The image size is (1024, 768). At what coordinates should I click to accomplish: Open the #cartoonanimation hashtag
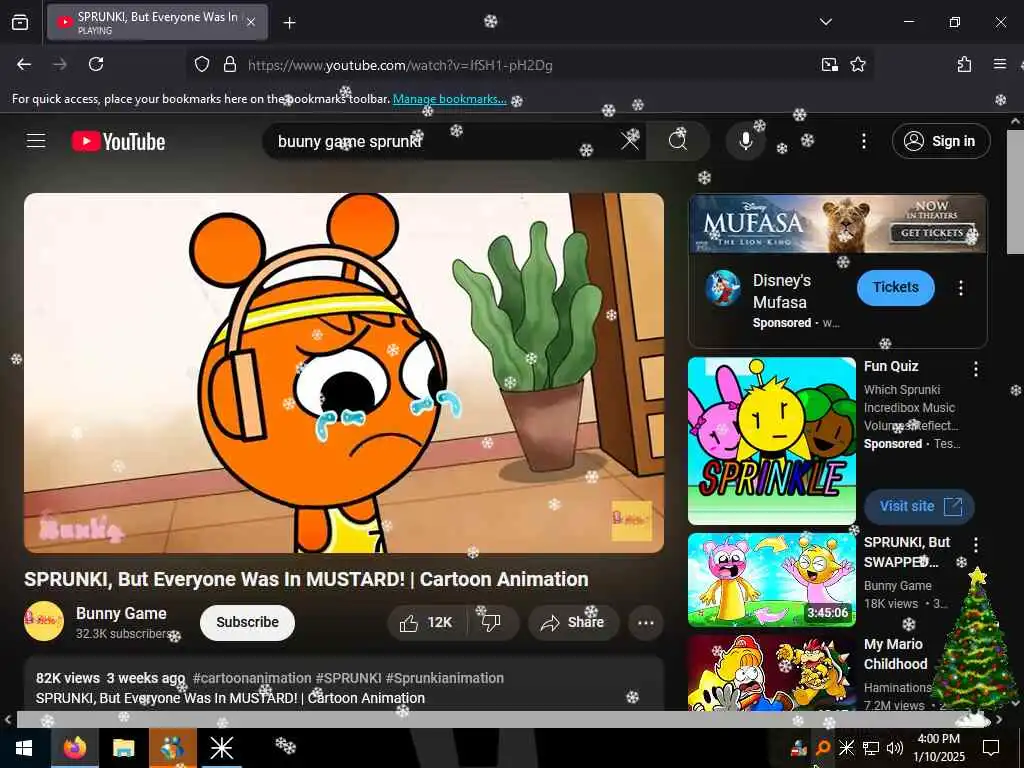252,678
